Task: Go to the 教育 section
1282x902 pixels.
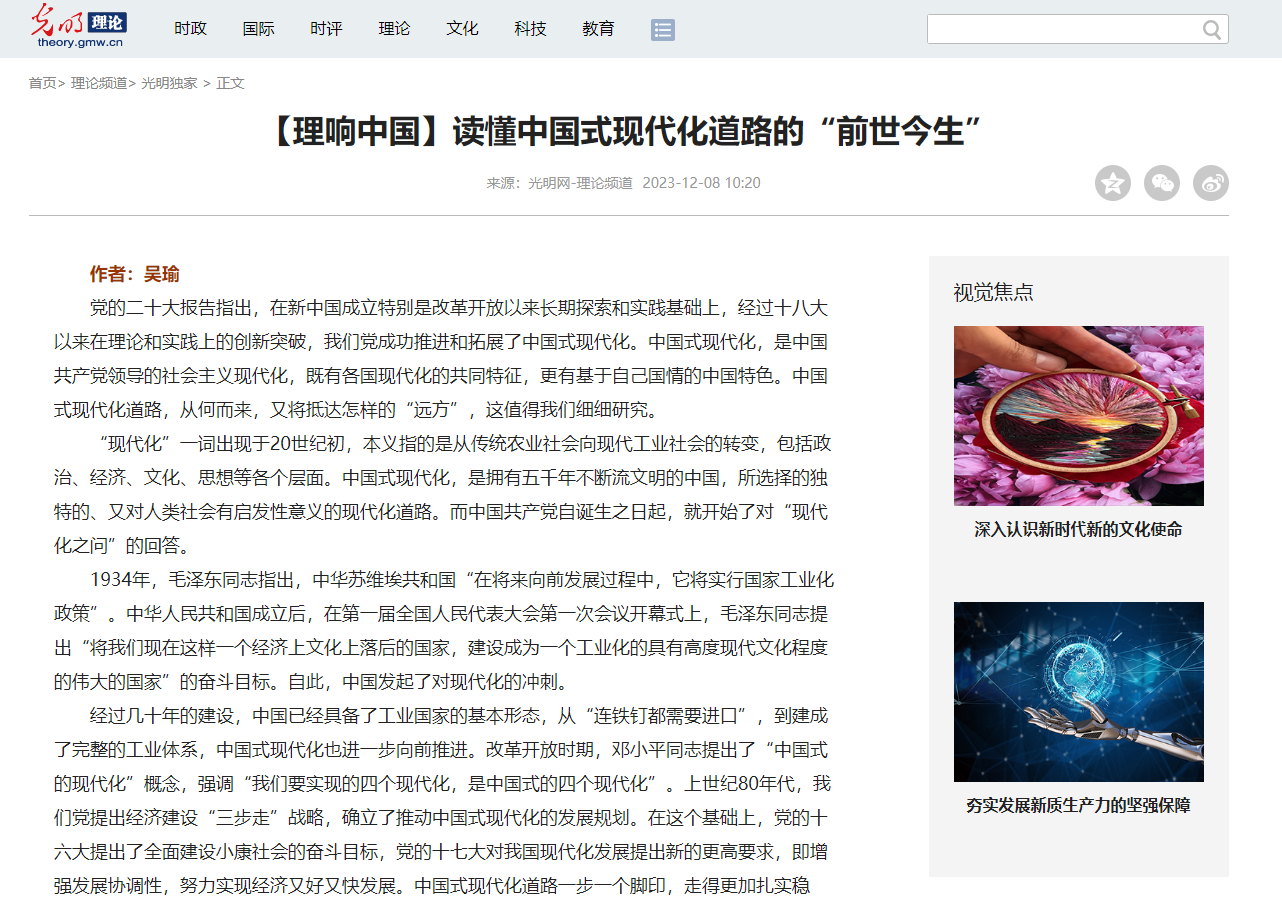Action: pos(598,29)
